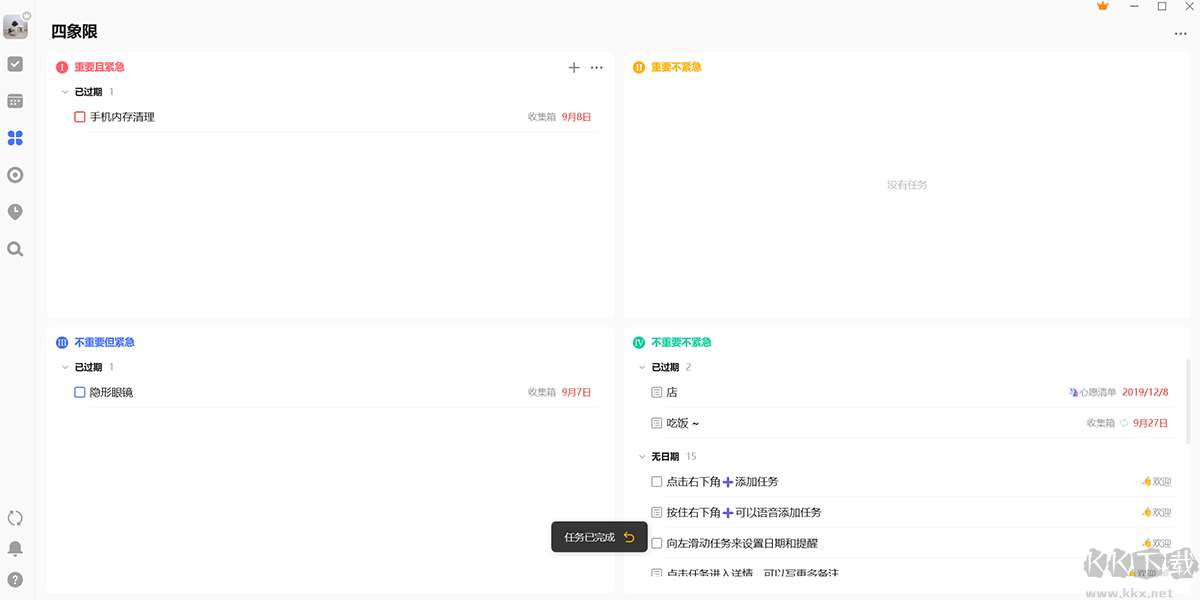The image size is (1200, 600).
Task: Open the task list view in sidebar
Action: [15, 64]
